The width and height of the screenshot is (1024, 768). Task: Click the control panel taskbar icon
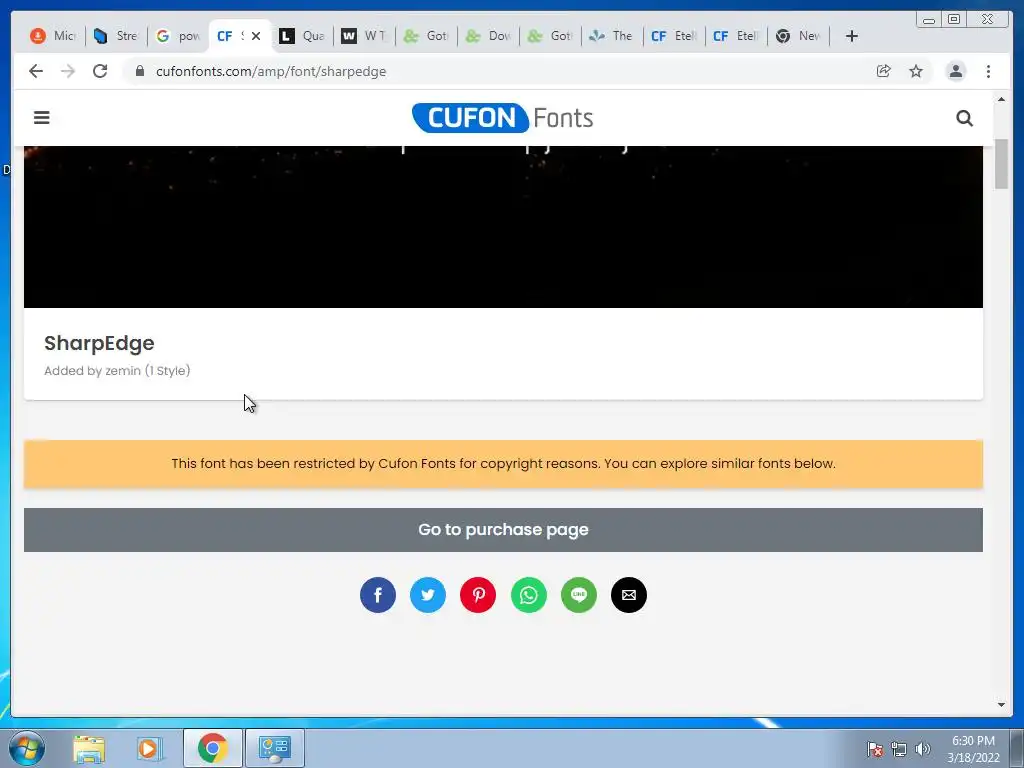275,748
